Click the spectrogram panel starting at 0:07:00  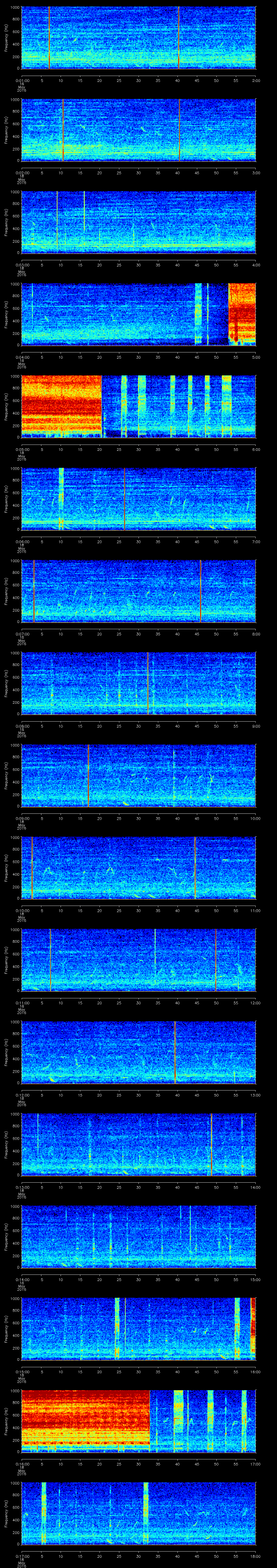coord(139,591)
